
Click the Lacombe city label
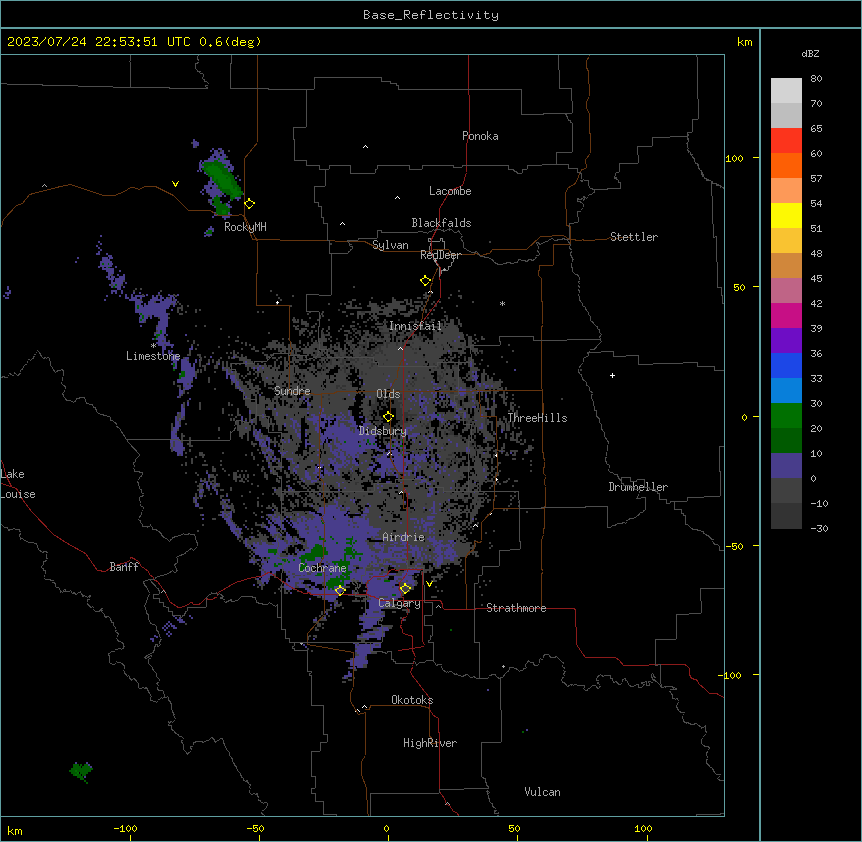[x=450, y=191]
